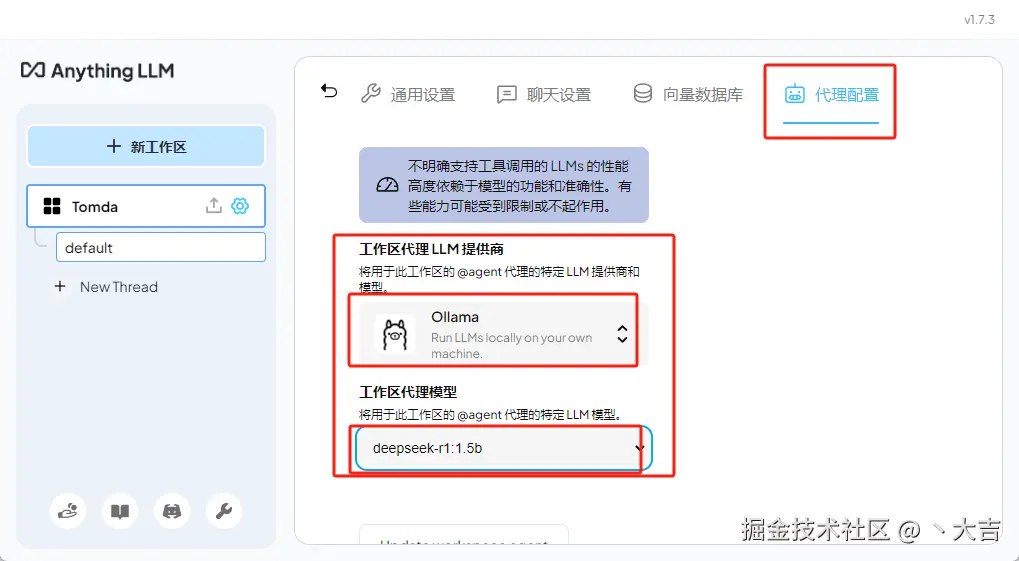Open the wrench settings icon in sidebar
Screen dimensions: 1019x561
224,512
